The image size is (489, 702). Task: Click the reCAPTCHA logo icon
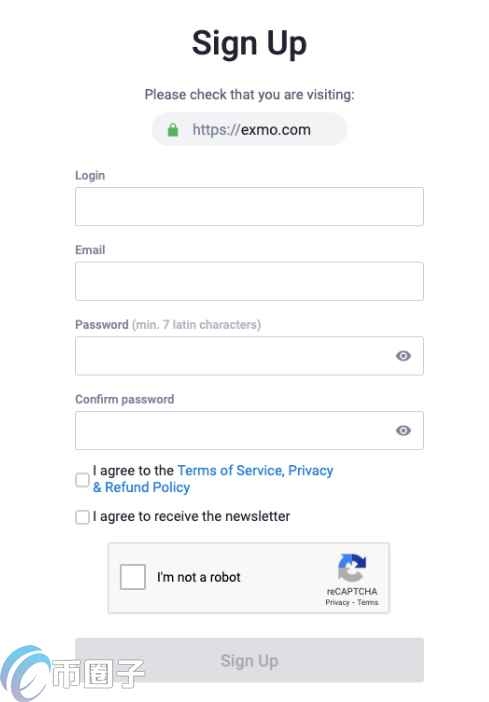click(352, 568)
